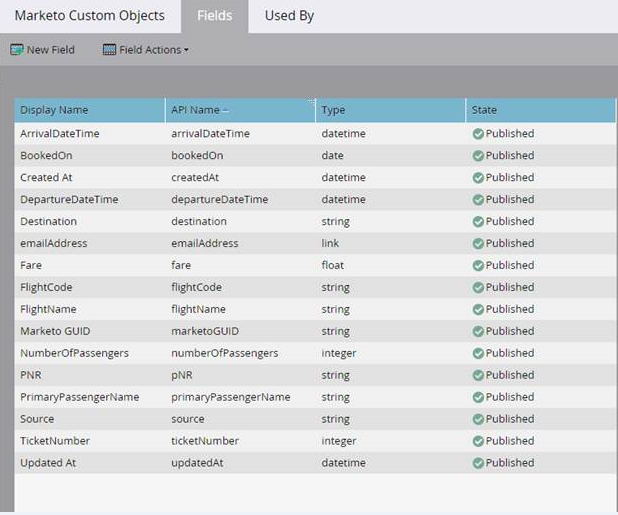Click Published check icon for DepartureDateTime
This screenshot has width=618, height=515.
point(478,200)
